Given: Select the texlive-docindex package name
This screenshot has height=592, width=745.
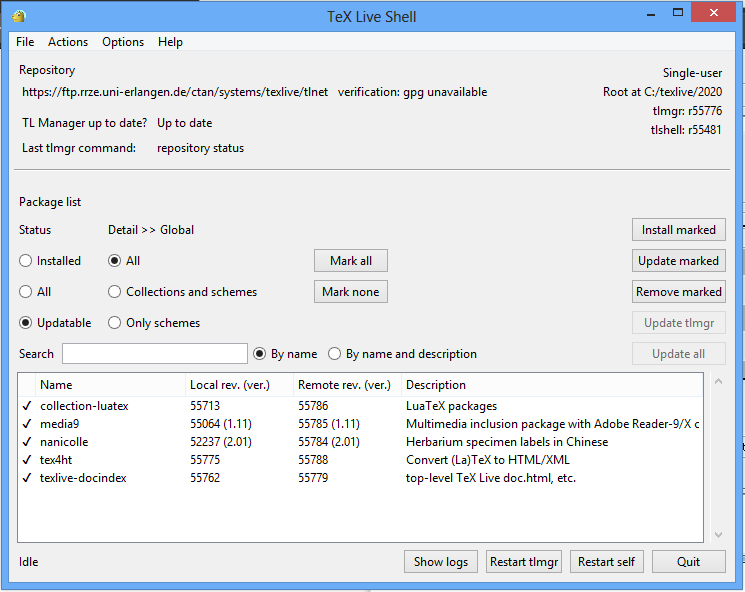Looking at the screenshot, I should tap(83, 478).
